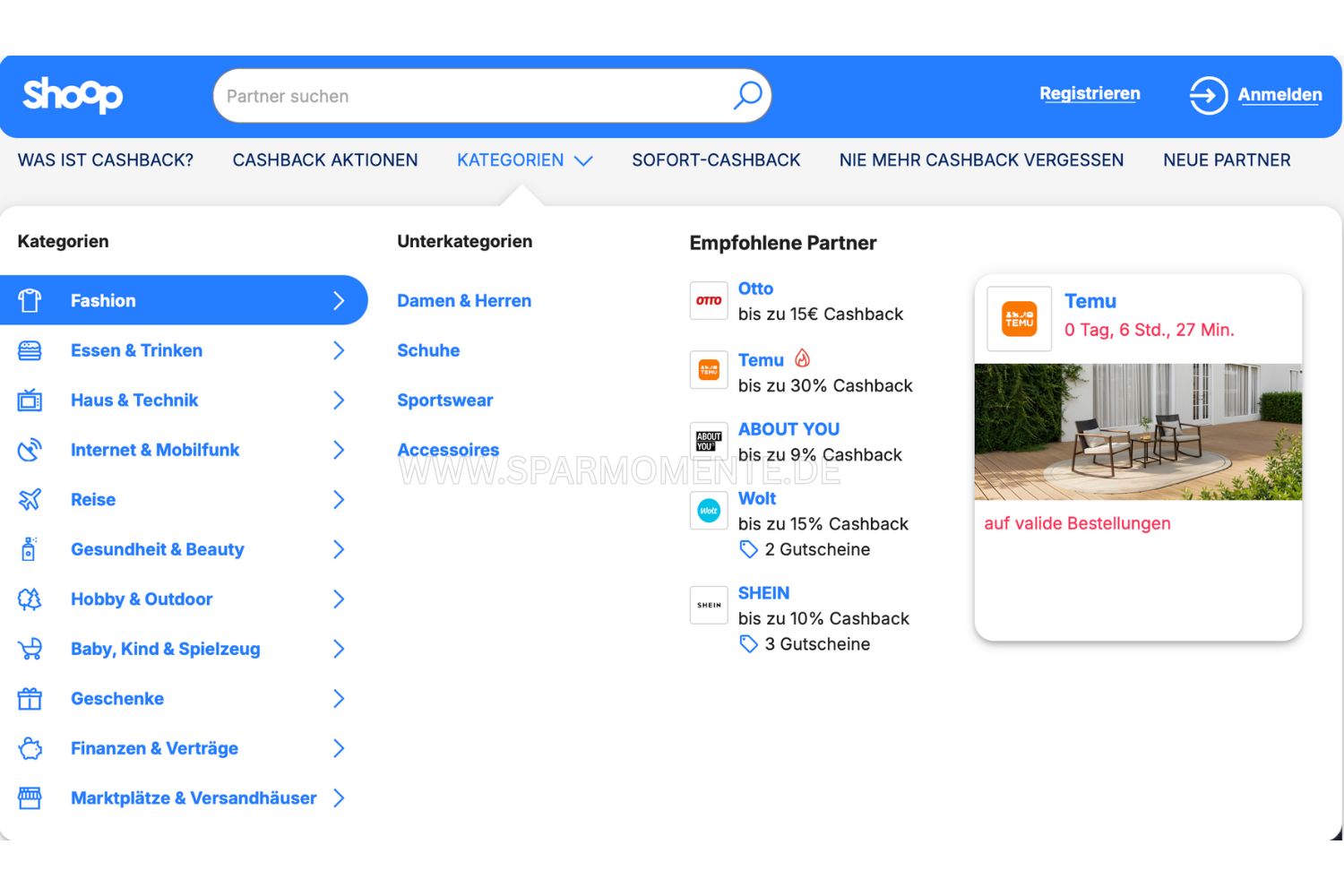Expand Fashion category chevron
This screenshot has height=896, width=1344.
pos(339,300)
